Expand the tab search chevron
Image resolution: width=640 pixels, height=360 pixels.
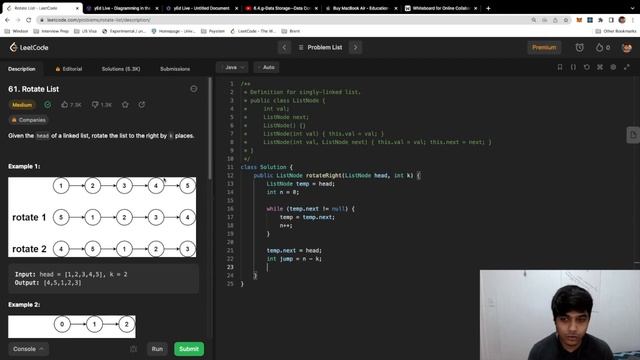click(632, 8)
